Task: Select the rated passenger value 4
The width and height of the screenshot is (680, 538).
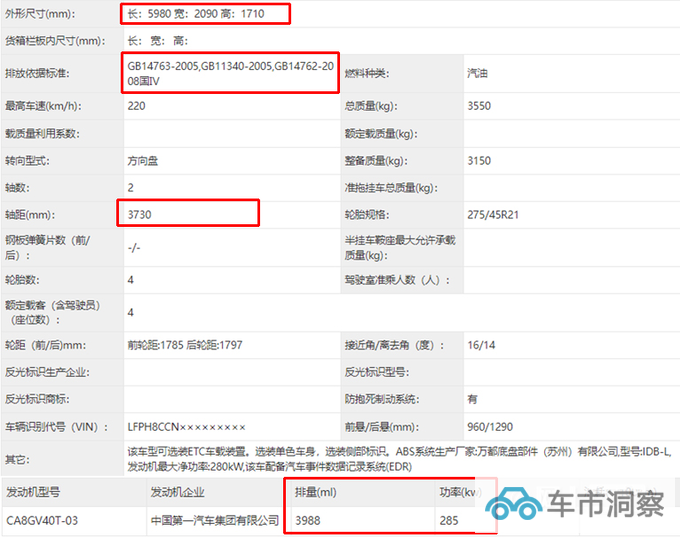Action: coord(131,312)
